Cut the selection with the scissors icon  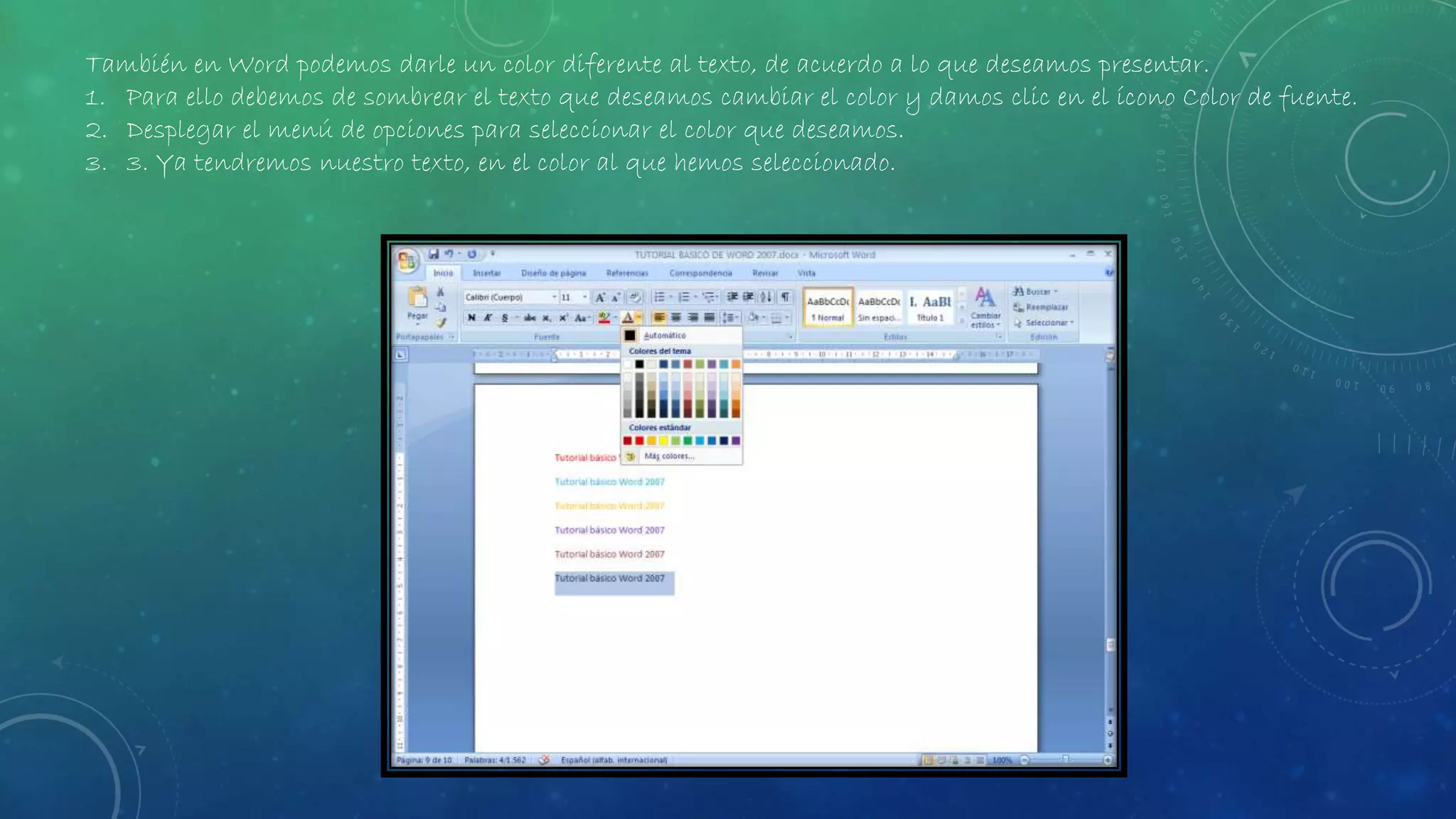[x=441, y=292]
